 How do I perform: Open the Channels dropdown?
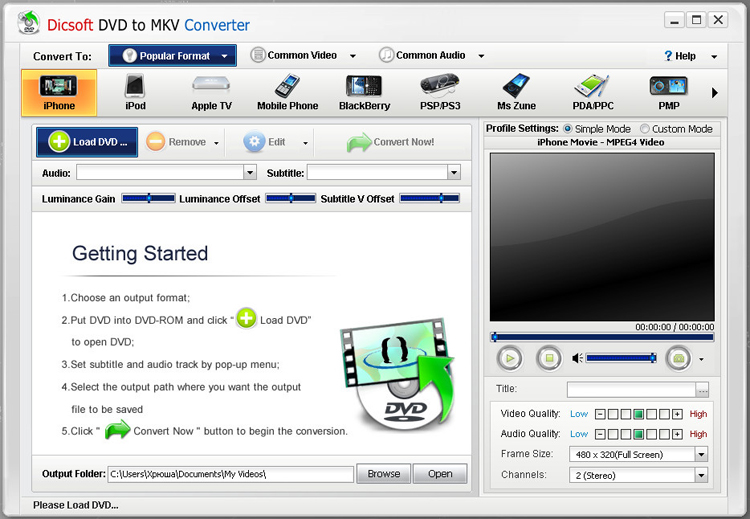701,474
